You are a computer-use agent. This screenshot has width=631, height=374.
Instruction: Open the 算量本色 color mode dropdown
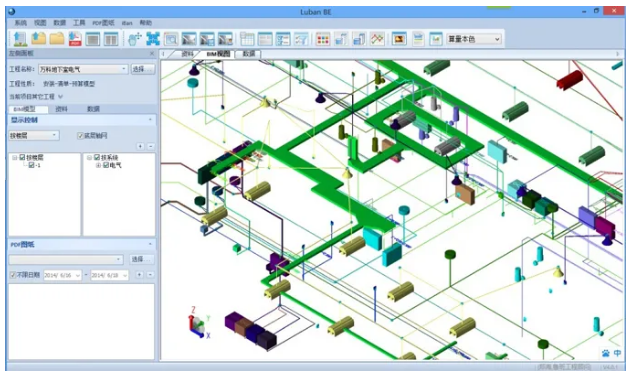(474, 39)
